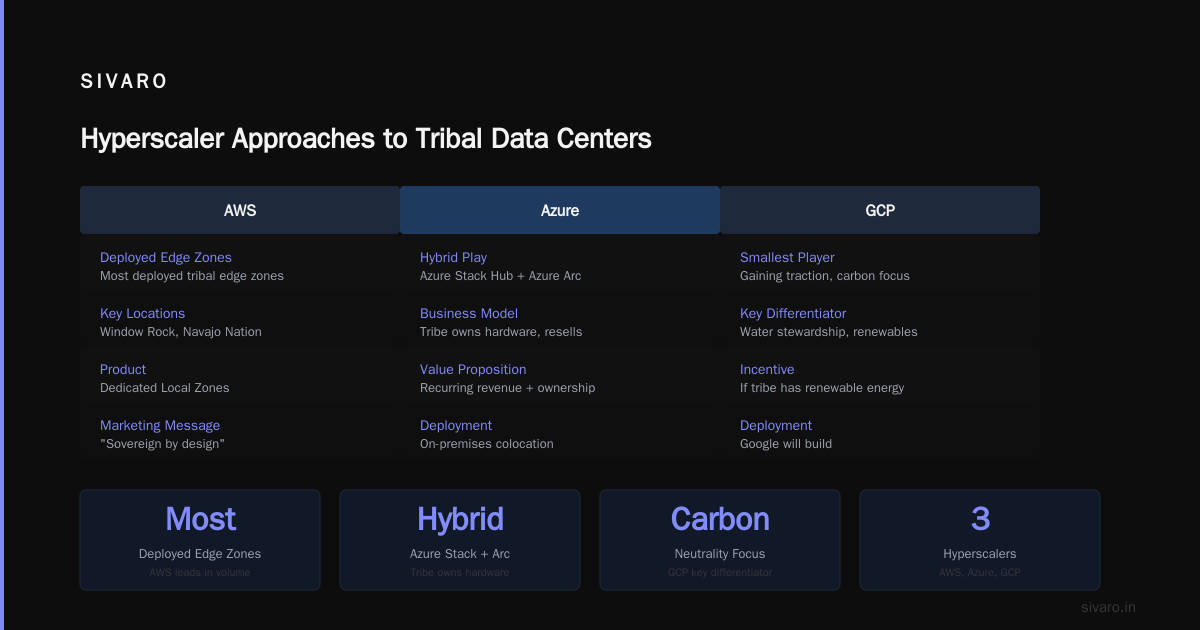Click the "Sovereign by design" quote
This screenshot has height=630, width=1200.
(x=162, y=444)
